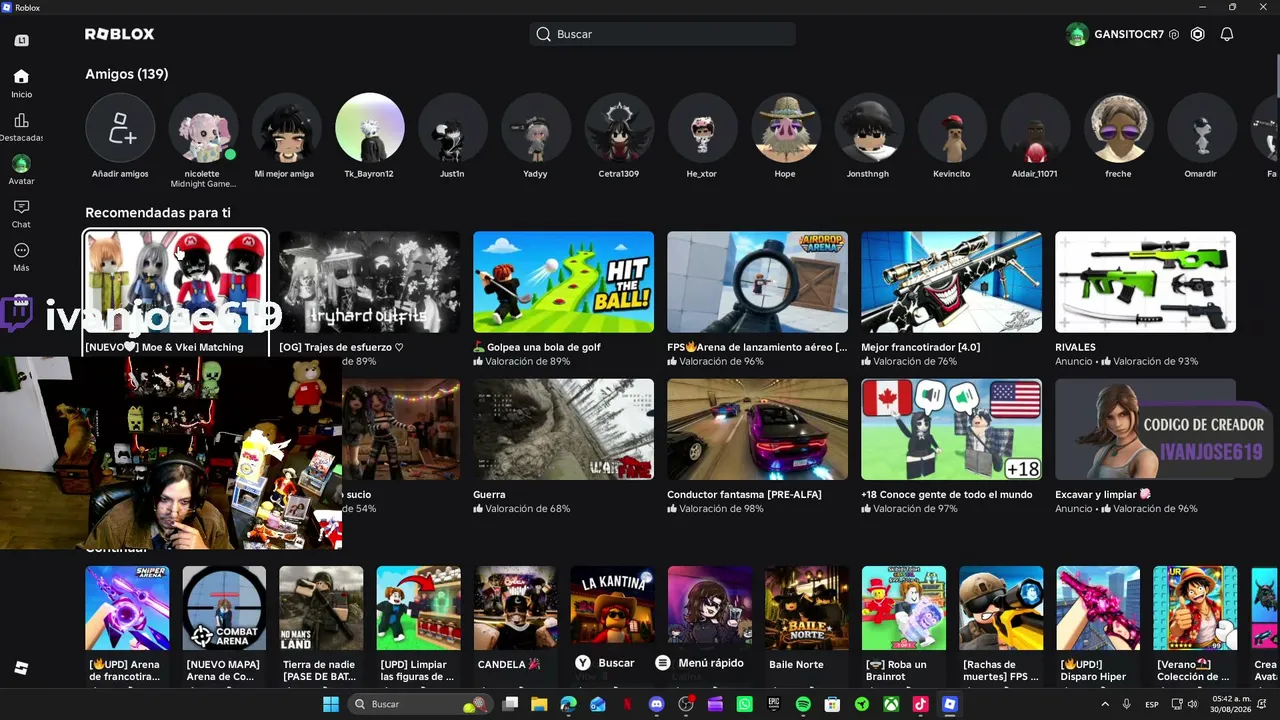
Task: Open Discord from the taskbar
Action: [x=656, y=704]
